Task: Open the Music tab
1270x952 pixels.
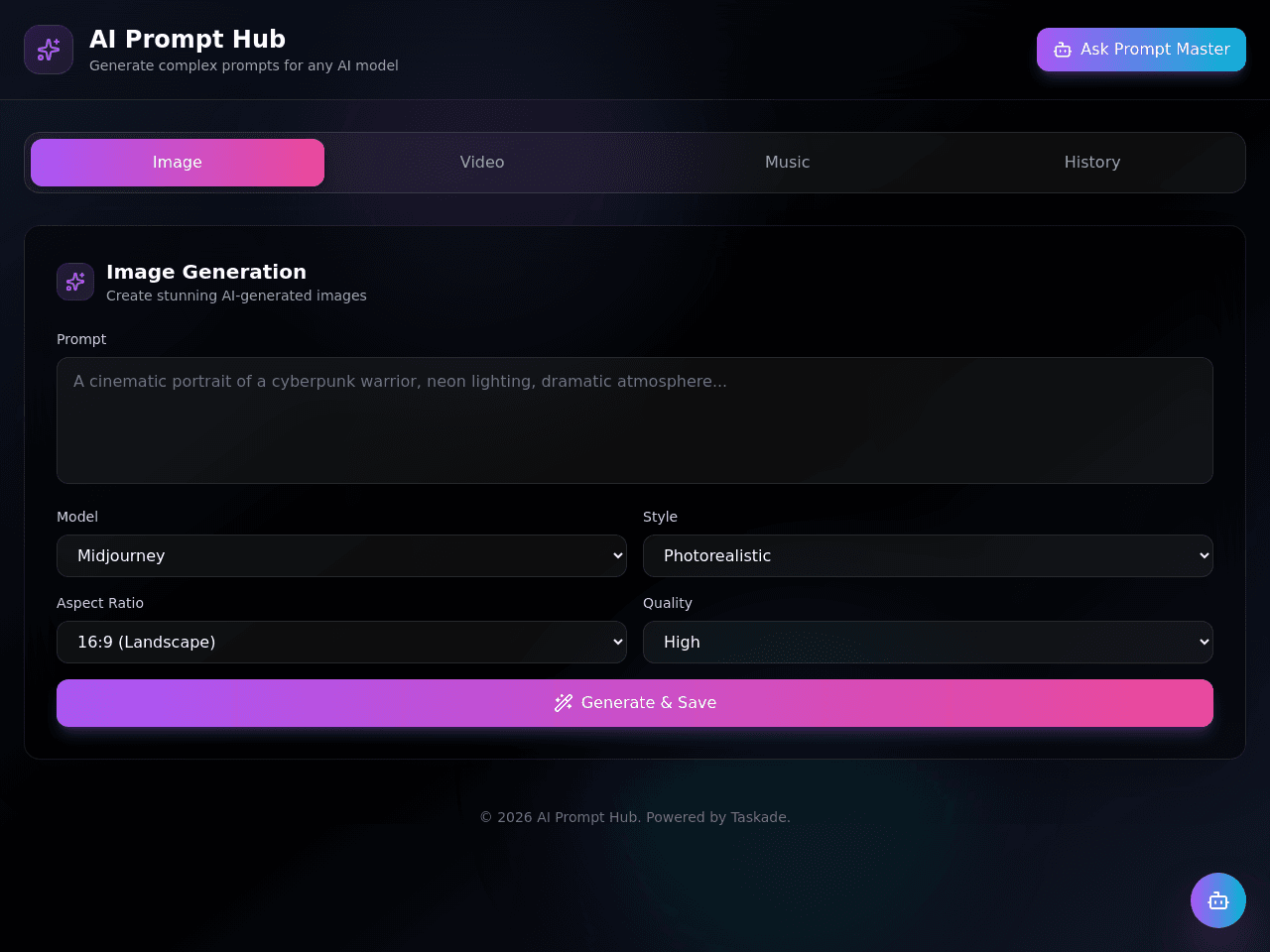Action: [x=788, y=163]
